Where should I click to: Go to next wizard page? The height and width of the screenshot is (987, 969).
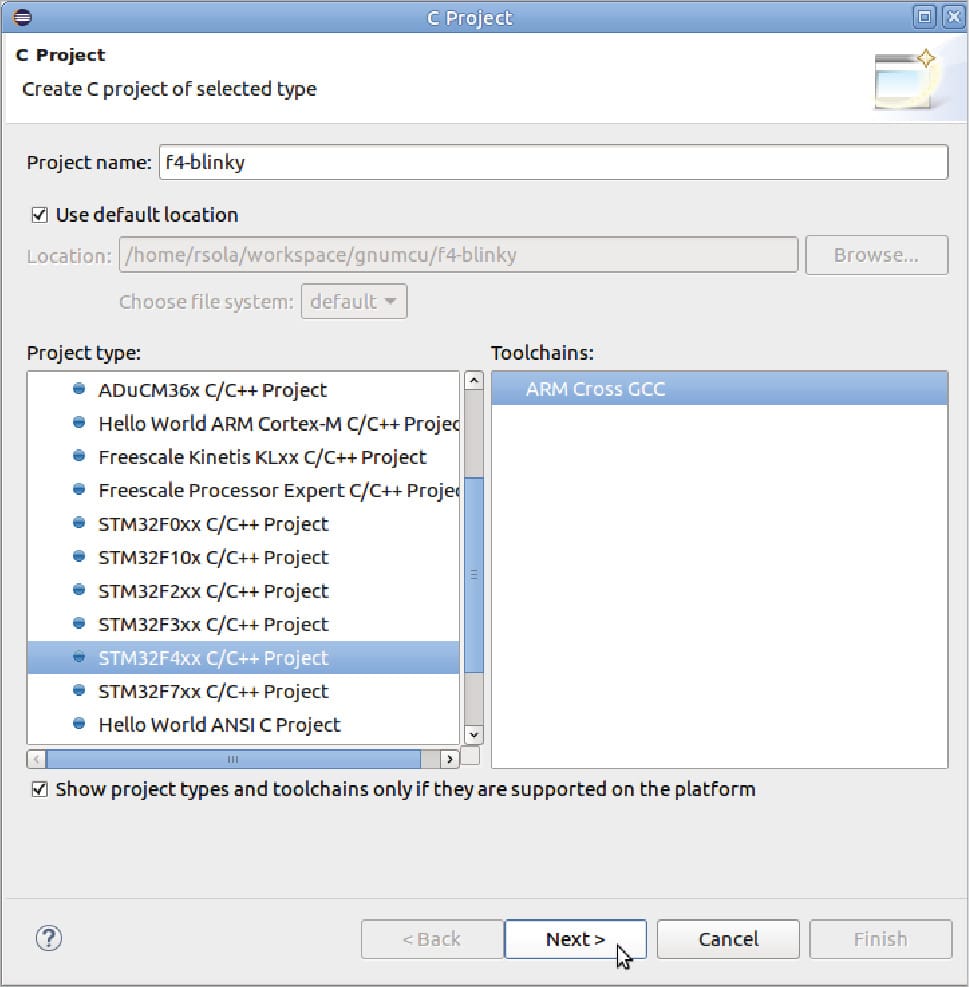point(575,939)
